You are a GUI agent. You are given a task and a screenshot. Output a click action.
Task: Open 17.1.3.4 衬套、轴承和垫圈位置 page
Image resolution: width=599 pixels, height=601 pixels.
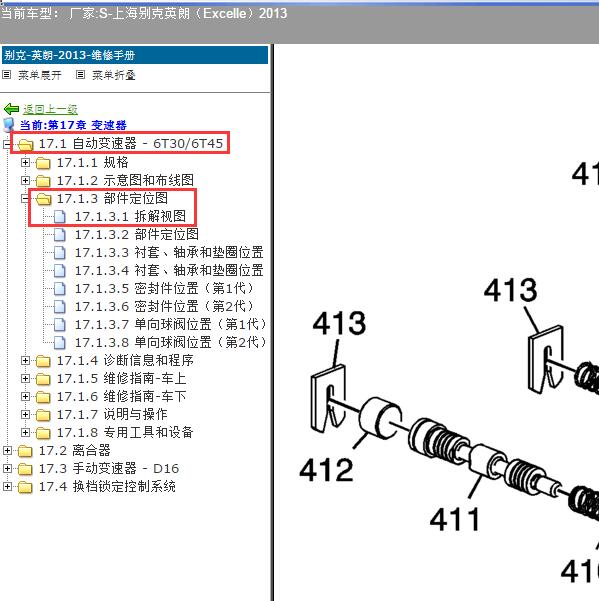click(x=169, y=271)
